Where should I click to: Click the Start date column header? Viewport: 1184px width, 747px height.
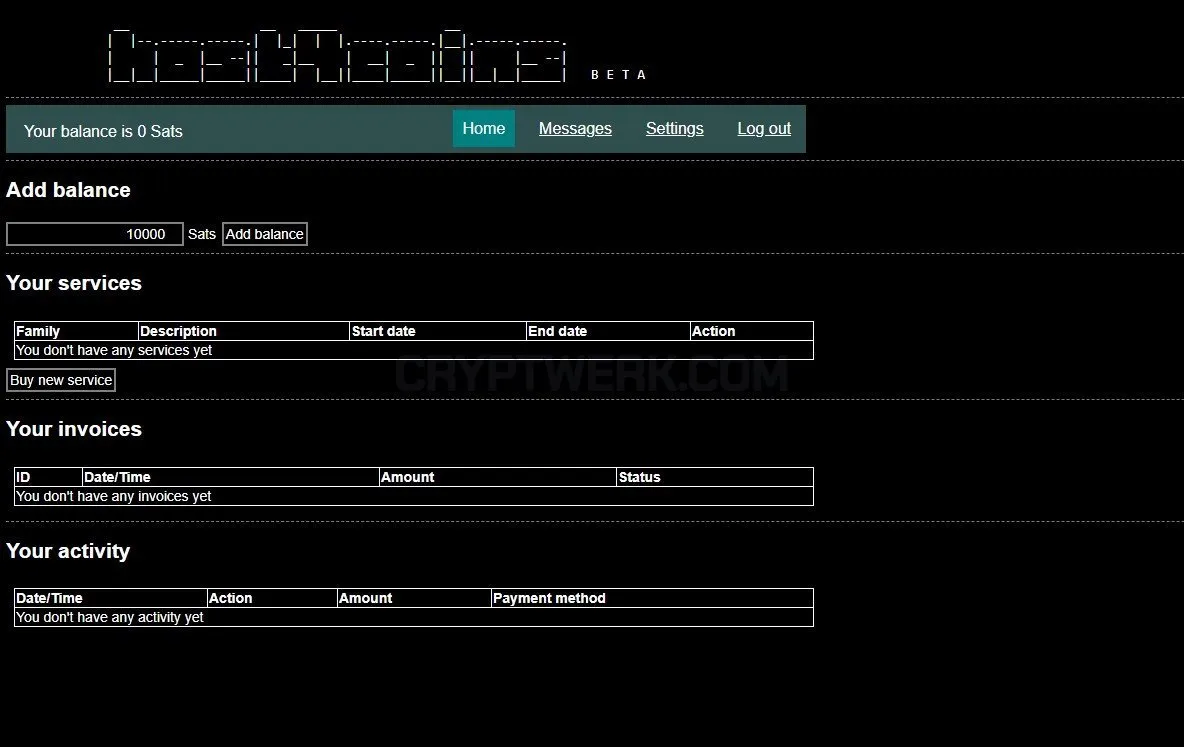click(438, 331)
